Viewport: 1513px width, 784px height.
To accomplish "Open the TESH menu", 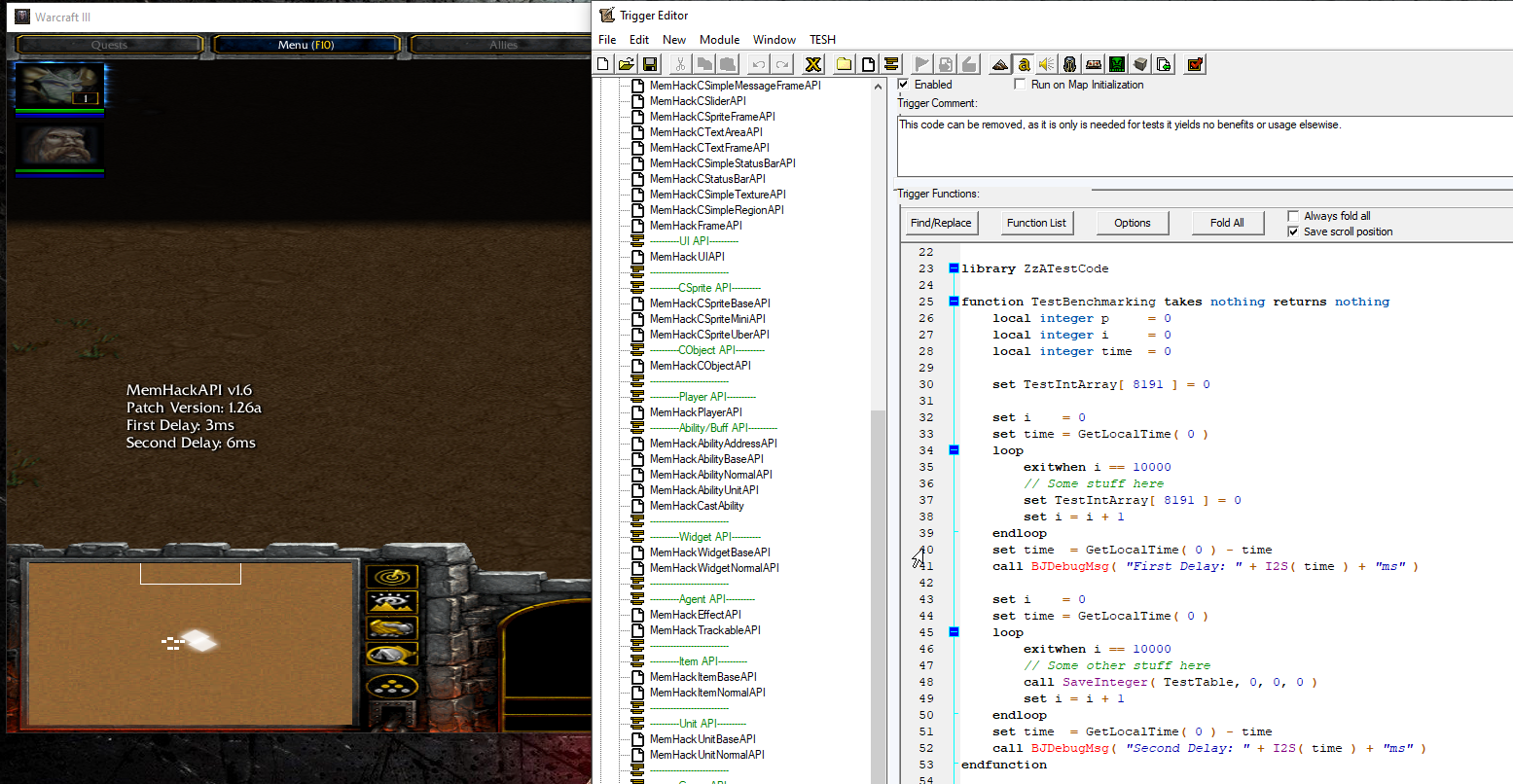I will click(822, 40).
